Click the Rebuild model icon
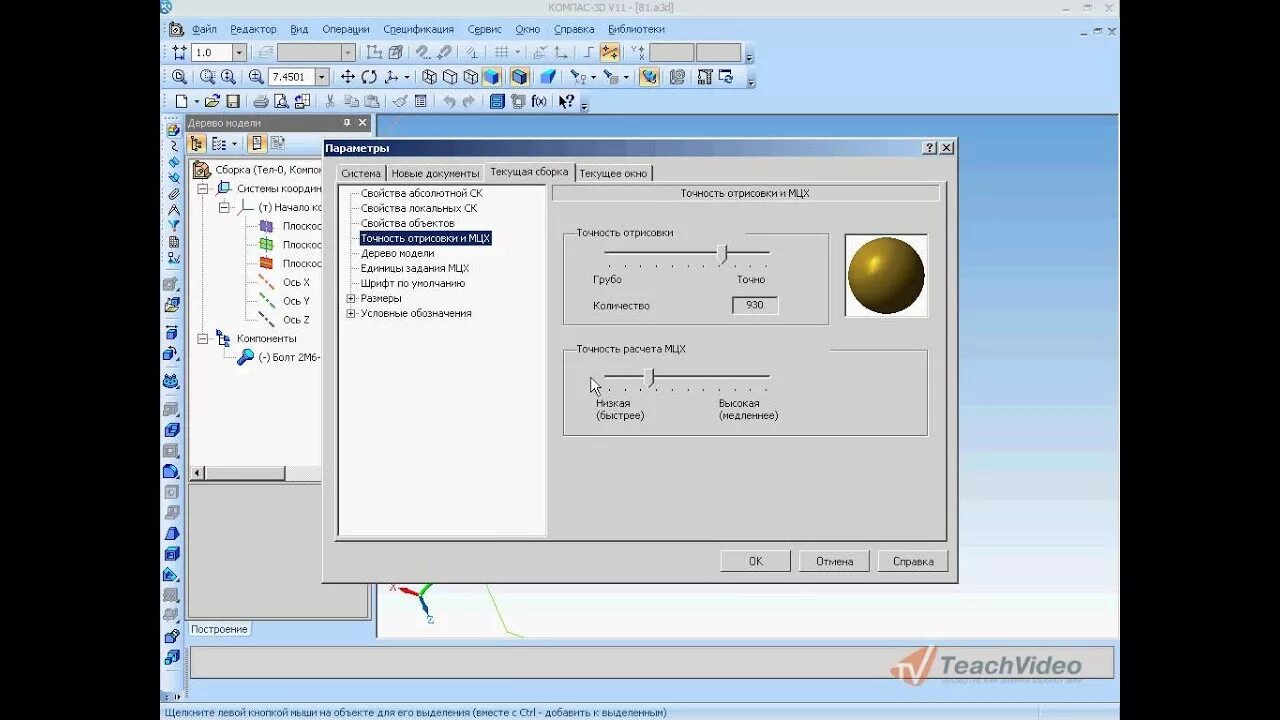This screenshot has width=1280, height=720. (x=726, y=77)
